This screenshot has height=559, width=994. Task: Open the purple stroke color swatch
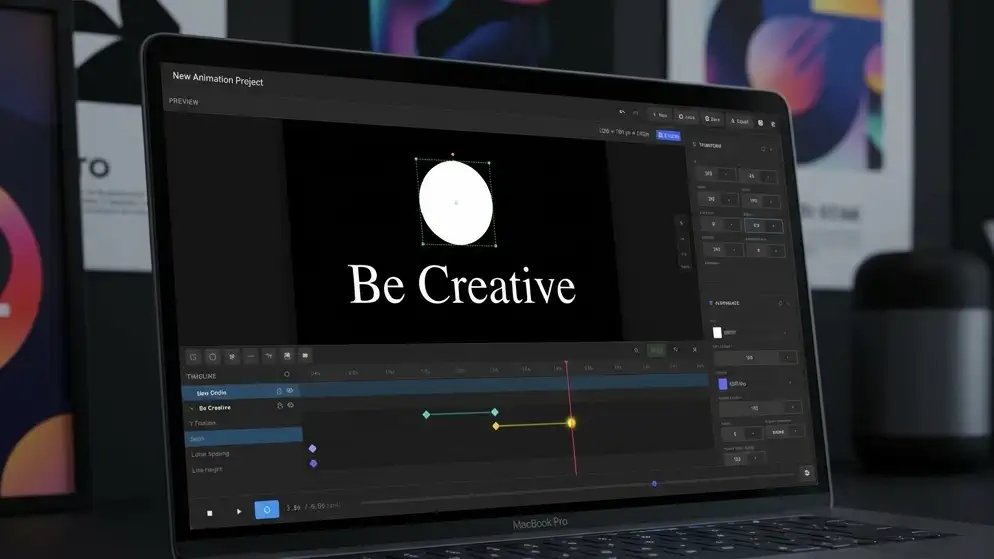pos(723,383)
